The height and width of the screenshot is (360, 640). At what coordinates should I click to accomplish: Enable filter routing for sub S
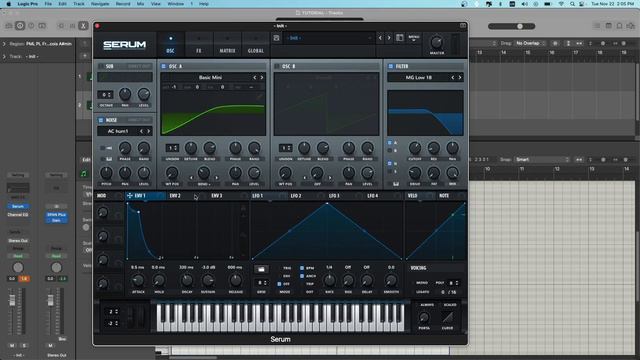tap(390, 171)
